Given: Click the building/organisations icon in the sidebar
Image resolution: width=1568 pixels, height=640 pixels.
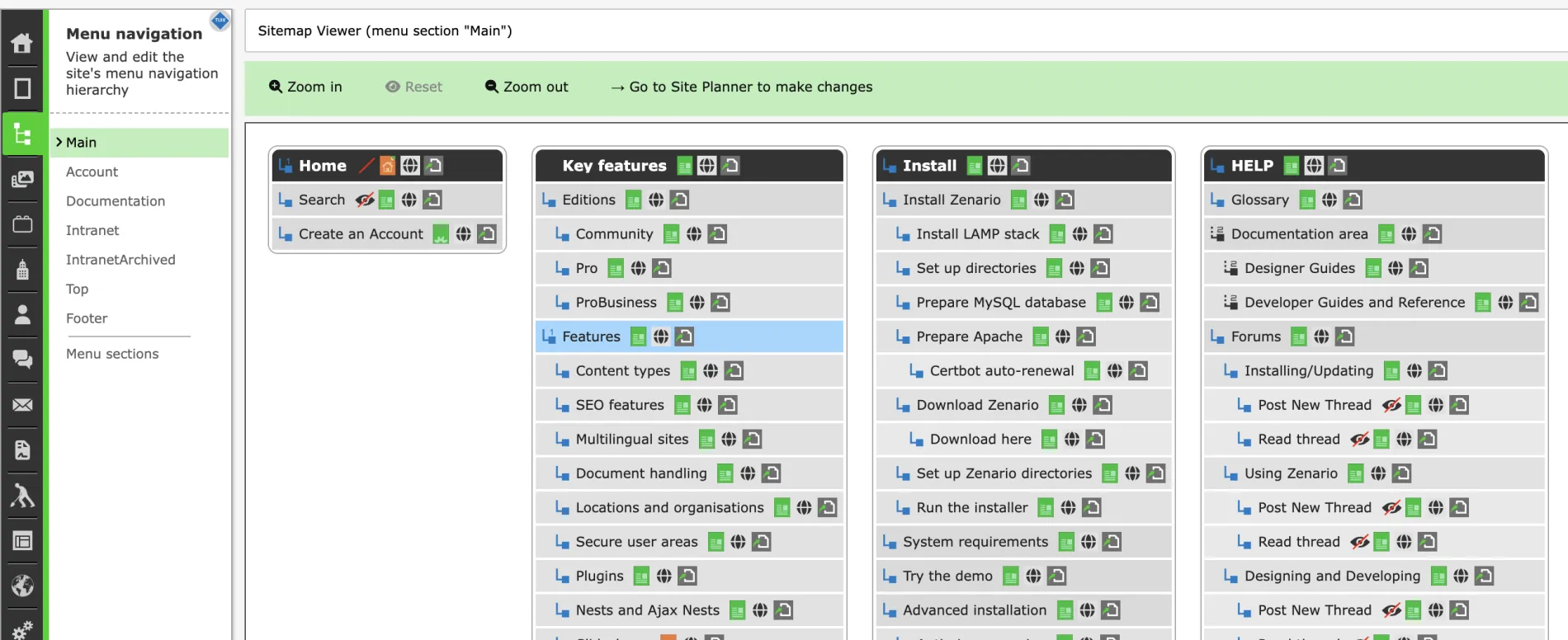Looking at the screenshot, I should tap(22, 269).
